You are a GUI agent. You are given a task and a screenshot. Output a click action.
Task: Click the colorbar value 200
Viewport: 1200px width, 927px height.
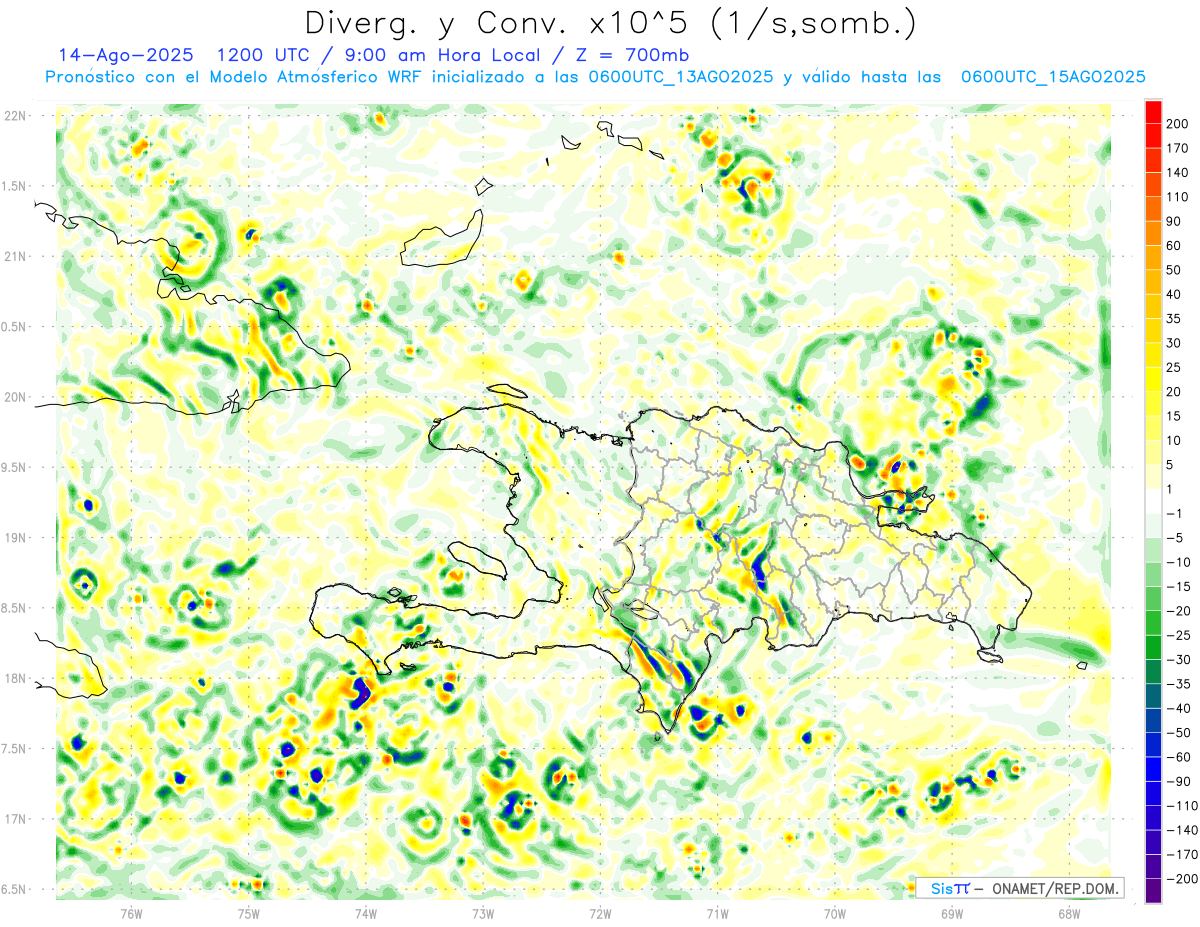1178,124
